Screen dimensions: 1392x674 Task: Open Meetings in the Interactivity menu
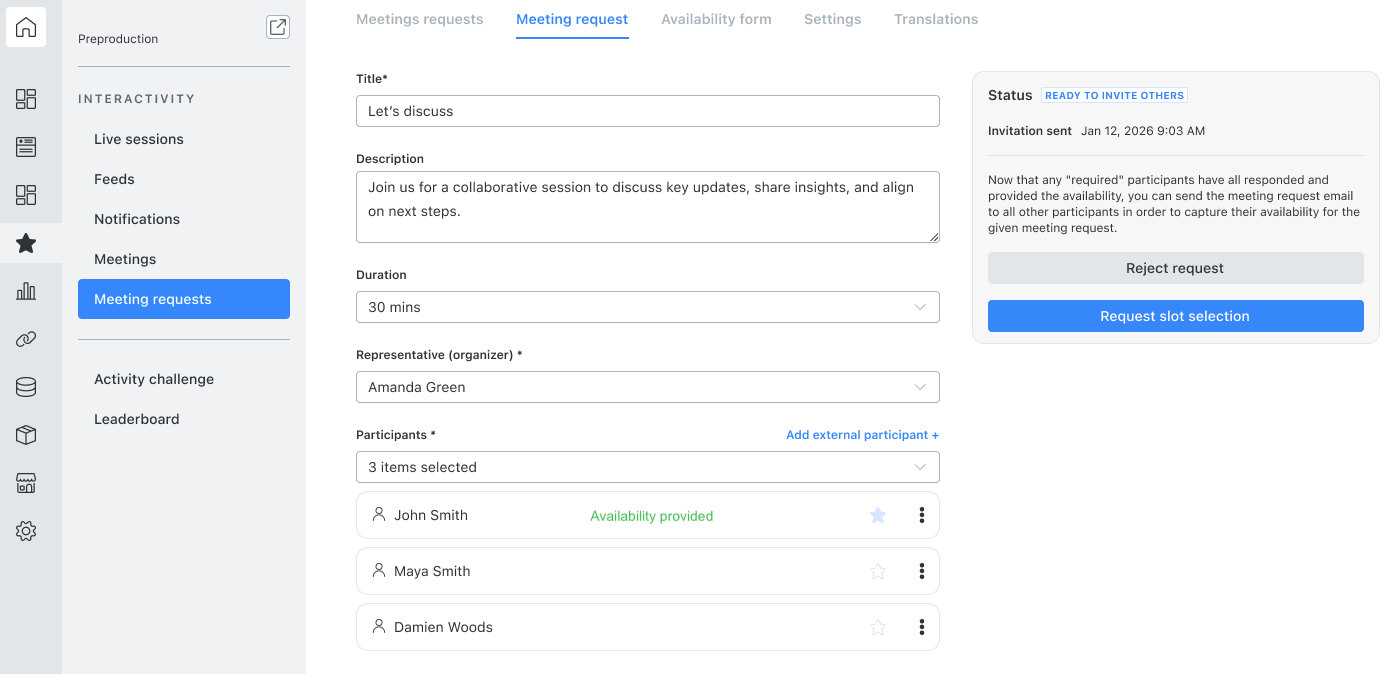[184, 259]
